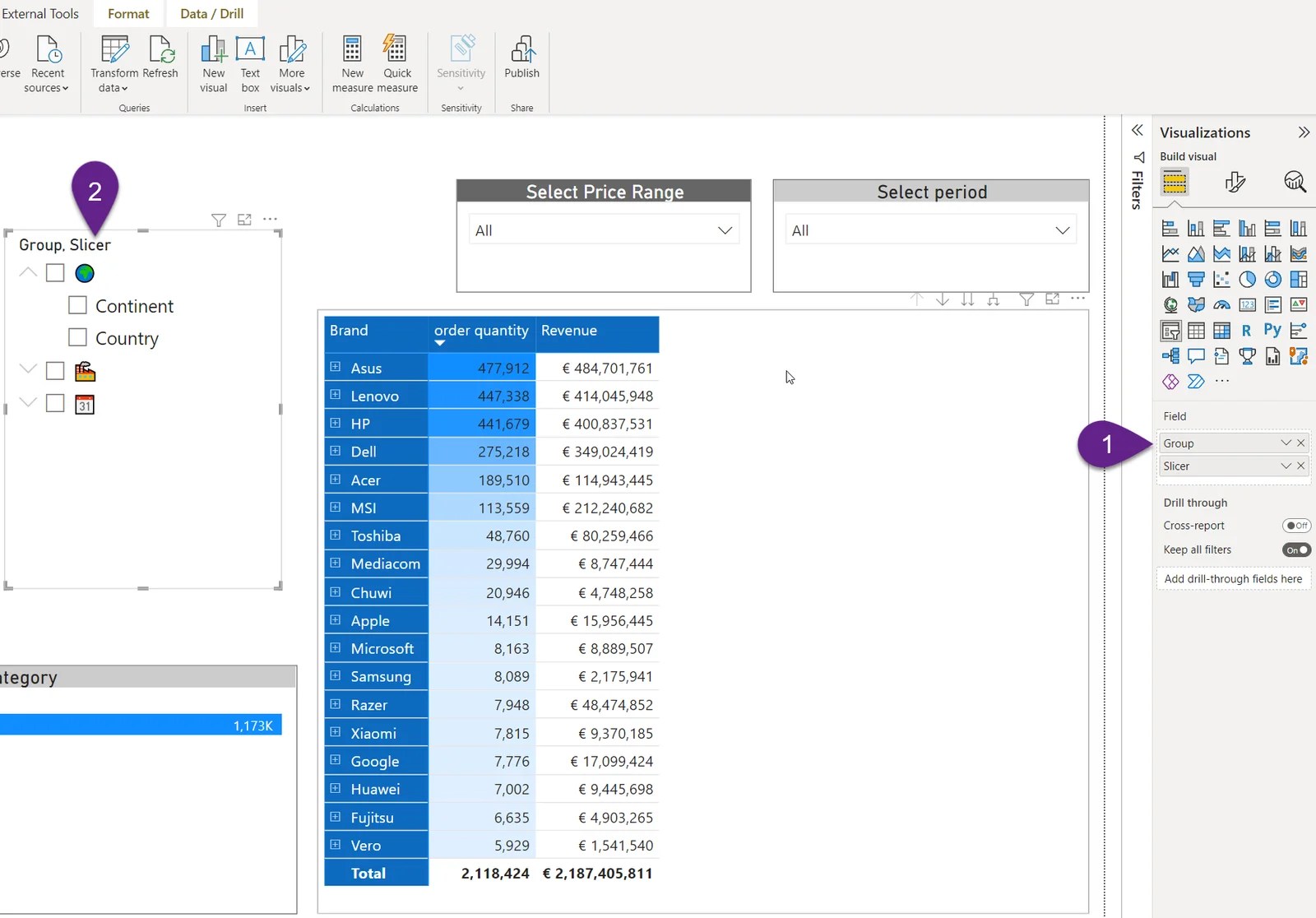This screenshot has height=918, width=1316.
Task: Click the Refresh icon
Action: tap(161, 49)
